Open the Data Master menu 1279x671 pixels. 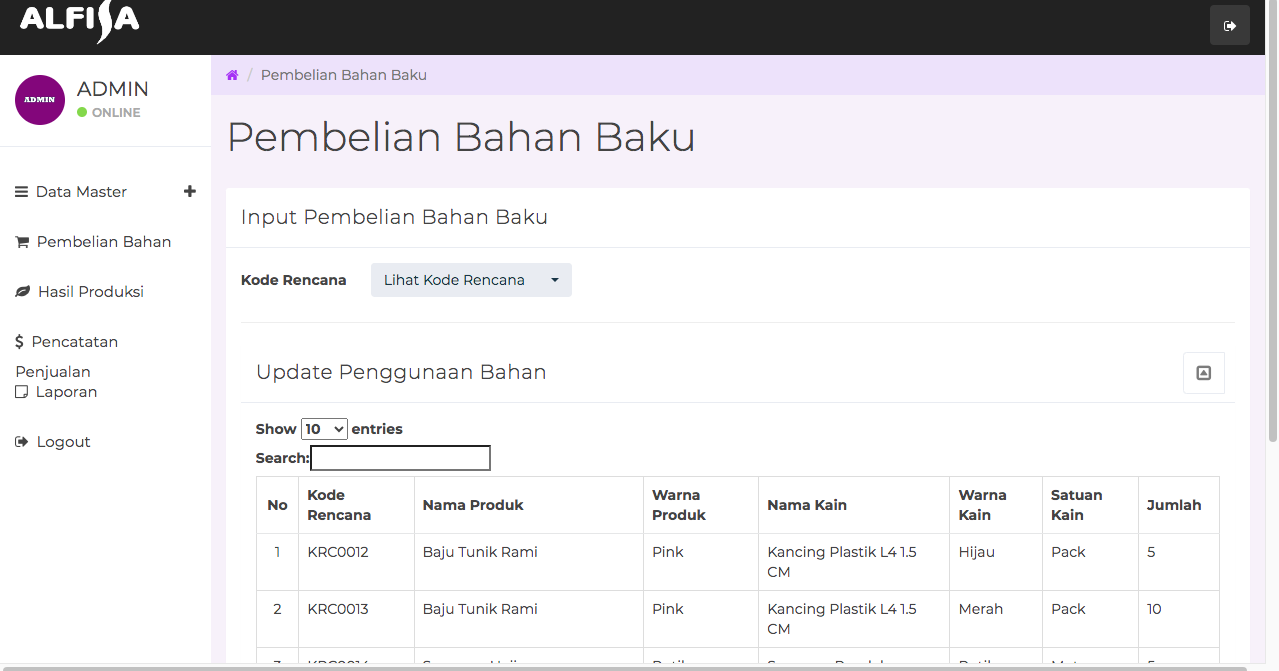click(81, 192)
